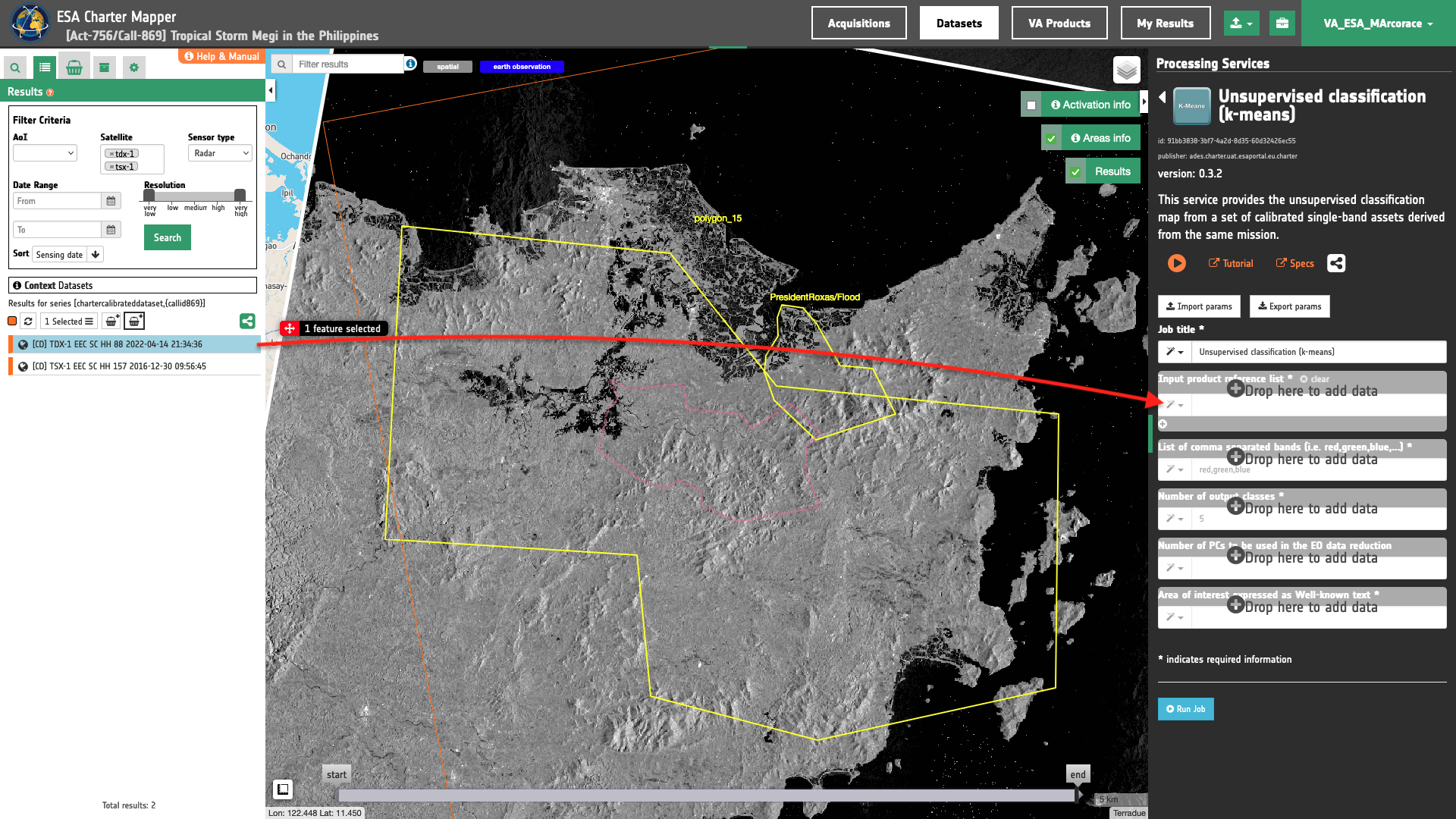The height and width of the screenshot is (819, 1456).
Task: Click the move icon on feature selected badge
Action: (290, 328)
